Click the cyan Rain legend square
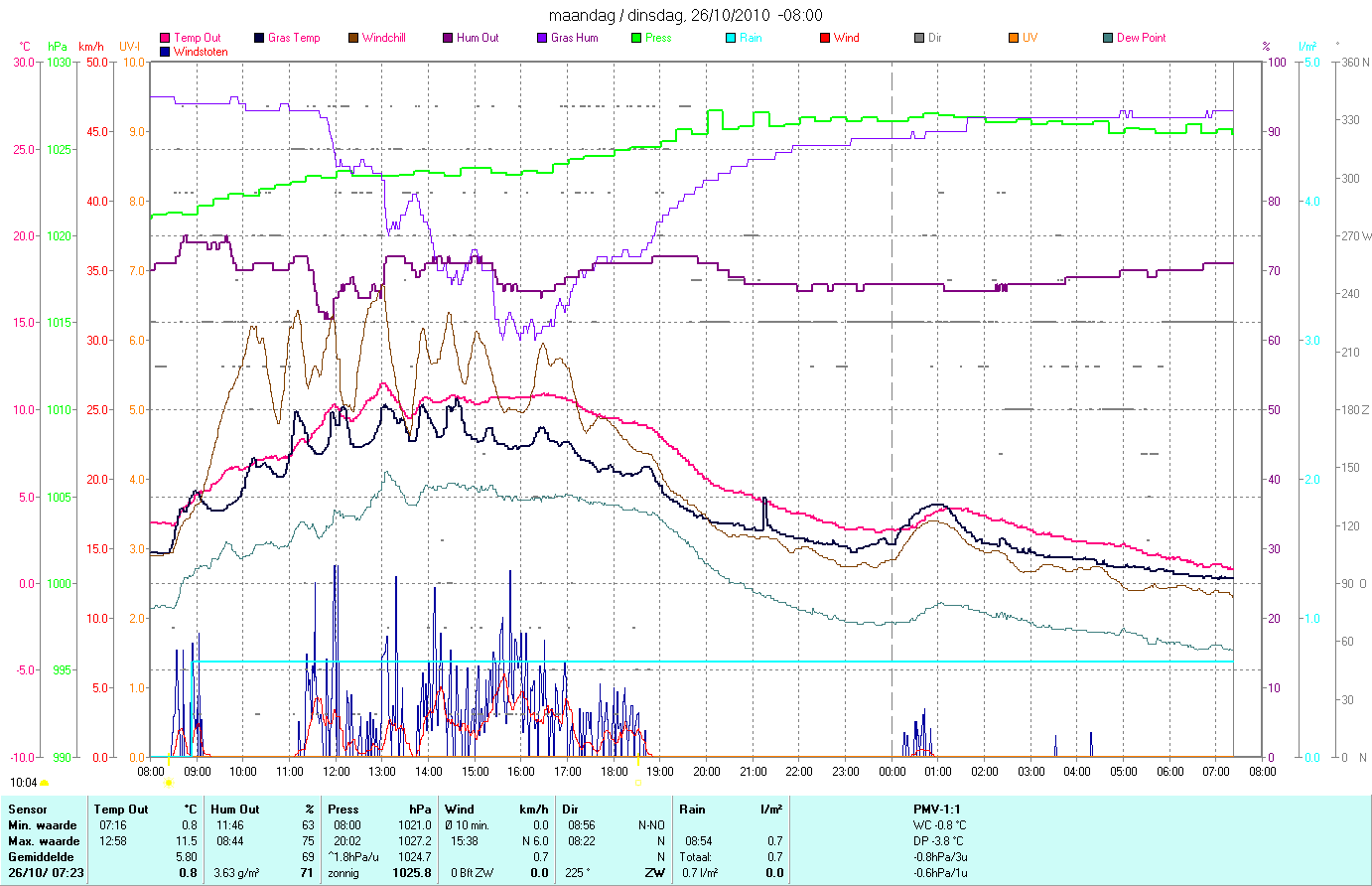1372x886 pixels. point(731,38)
